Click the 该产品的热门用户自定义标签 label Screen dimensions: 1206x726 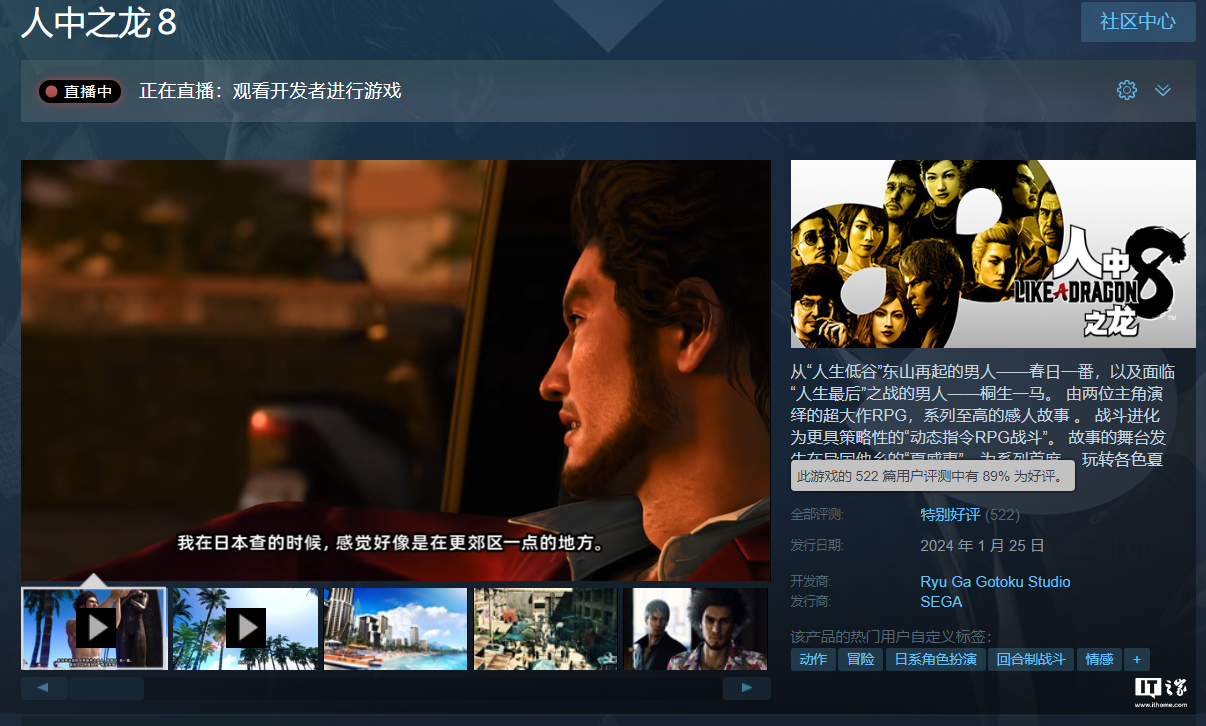tap(890, 637)
